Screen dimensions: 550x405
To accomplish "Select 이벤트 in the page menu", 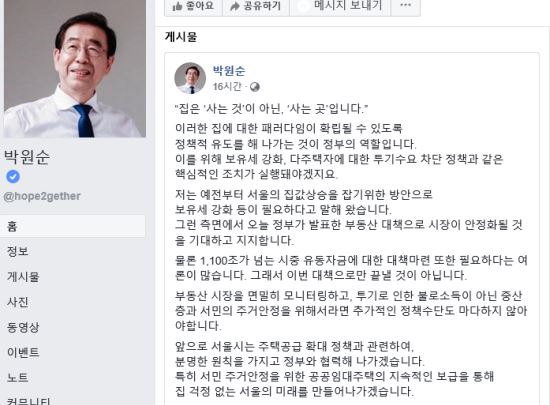I will [23, 352].
